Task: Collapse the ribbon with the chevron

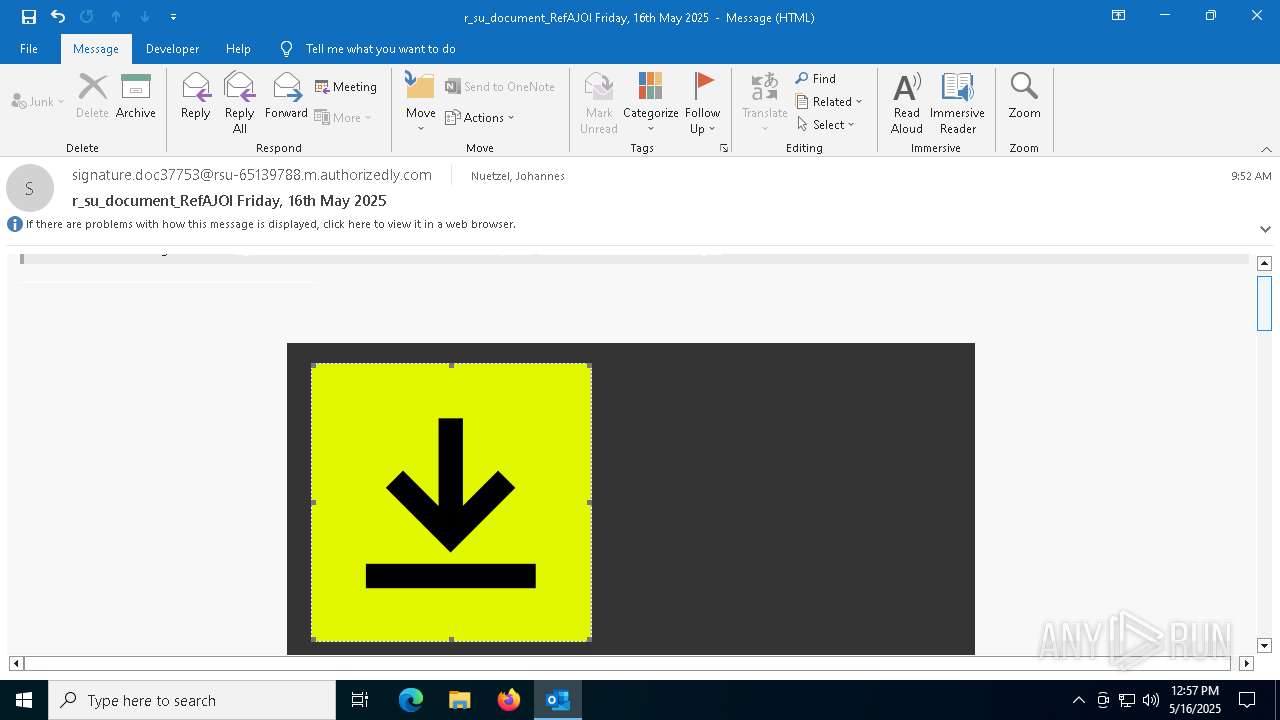Action: [x=1266, y=149]
